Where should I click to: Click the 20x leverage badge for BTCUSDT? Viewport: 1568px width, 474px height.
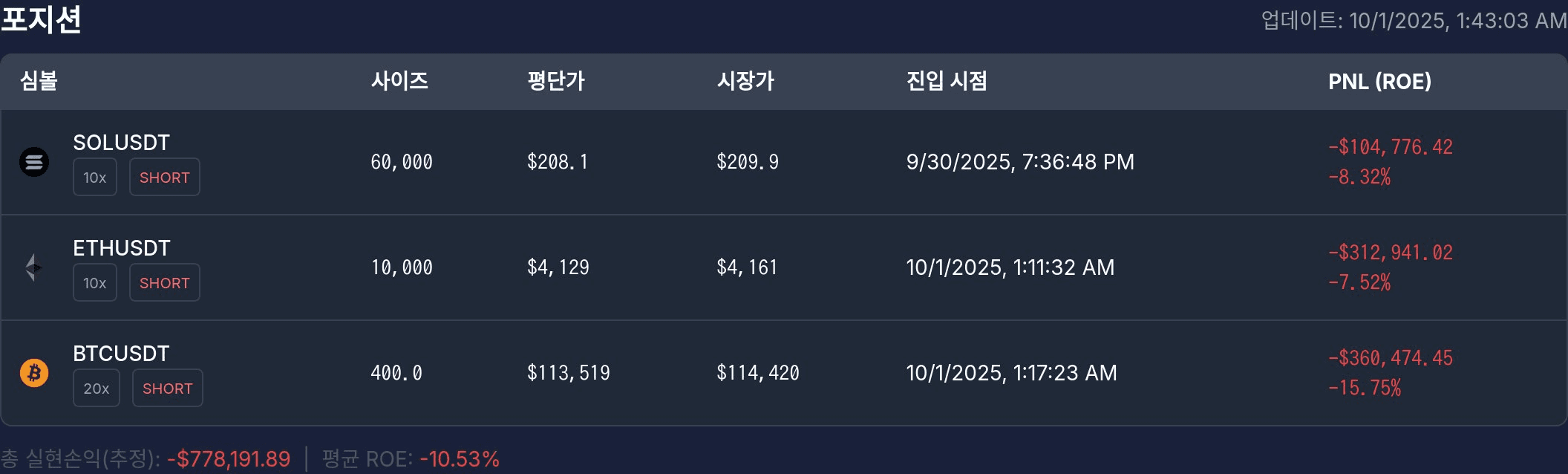point(97,389)
